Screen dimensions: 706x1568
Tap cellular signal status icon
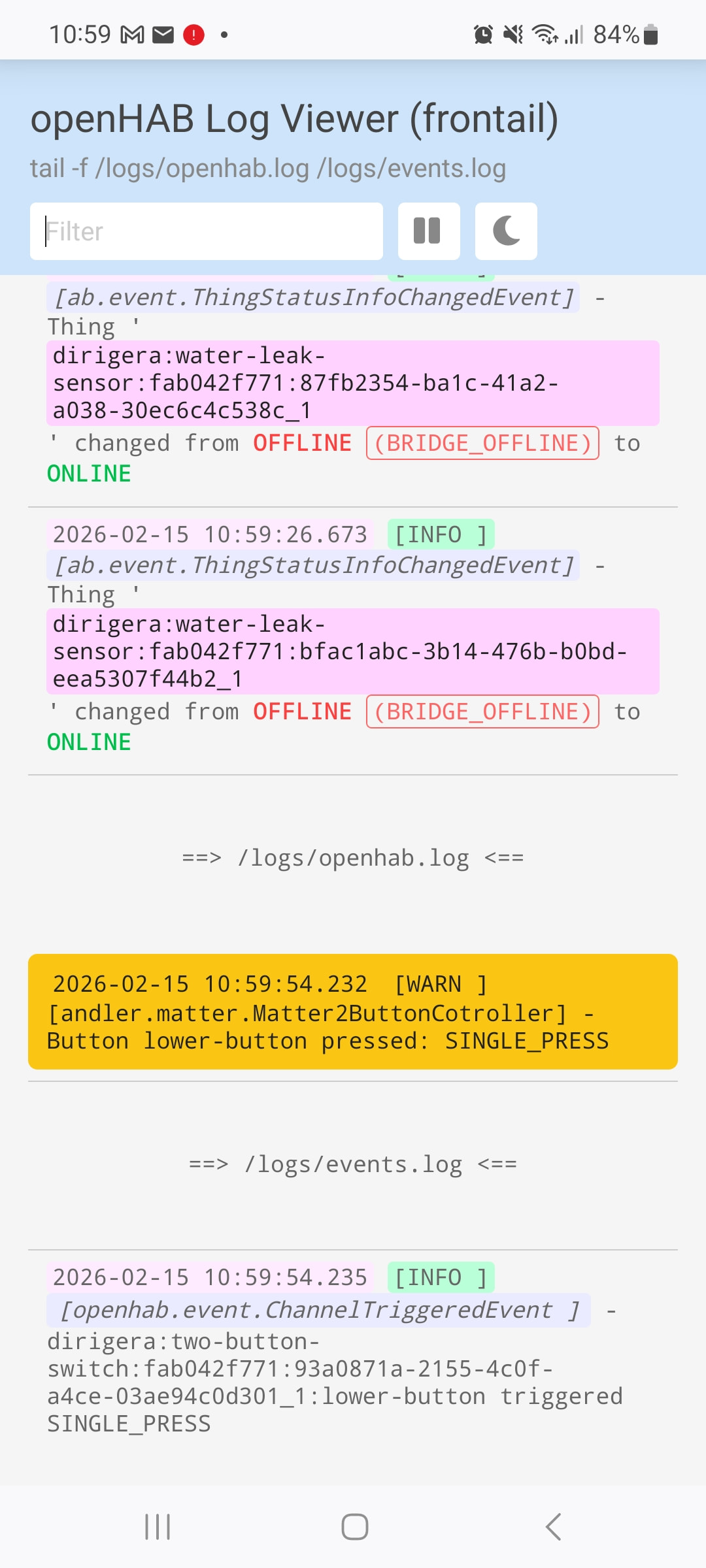pyautogui.click(x=573, y=34)
